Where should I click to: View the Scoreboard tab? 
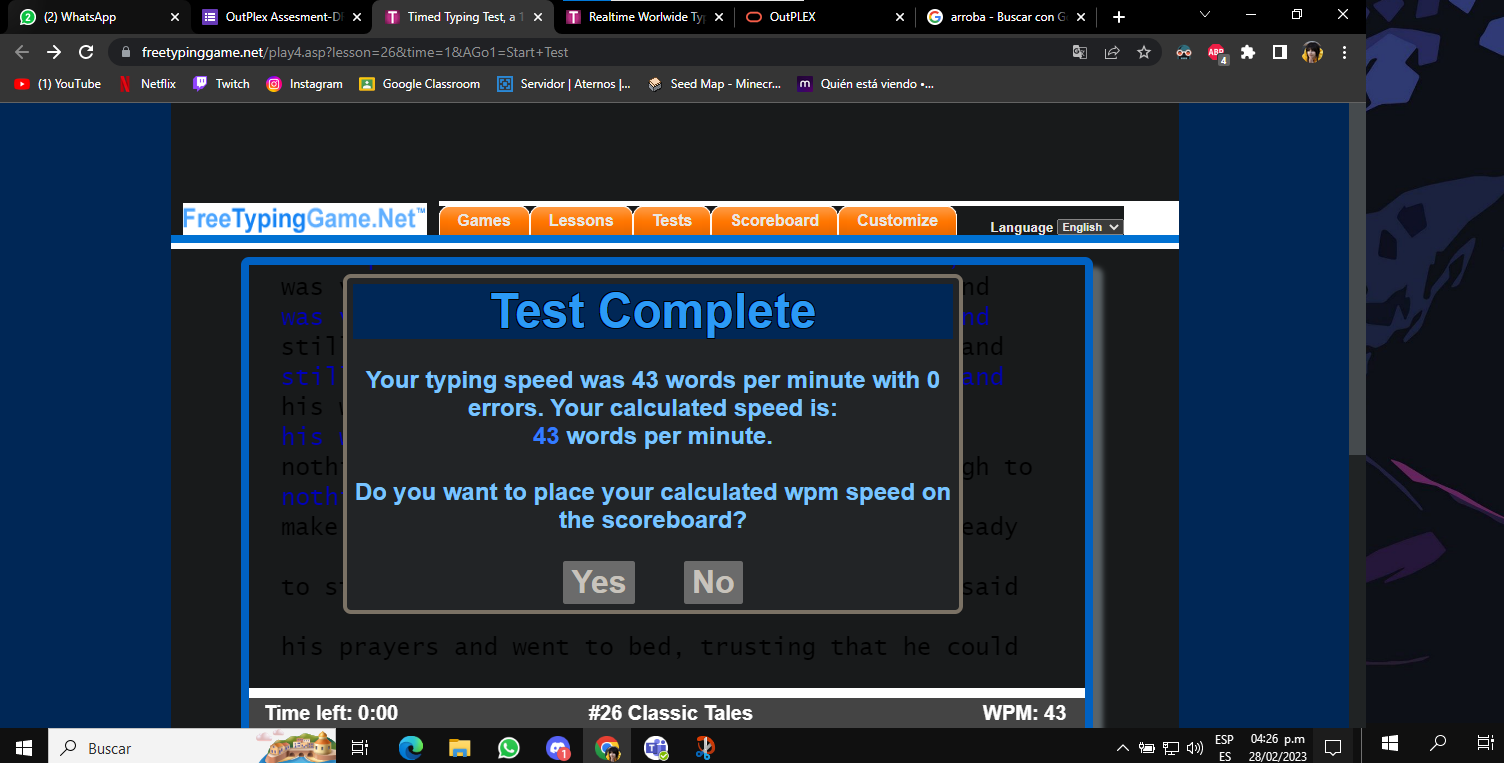point(775,220)
